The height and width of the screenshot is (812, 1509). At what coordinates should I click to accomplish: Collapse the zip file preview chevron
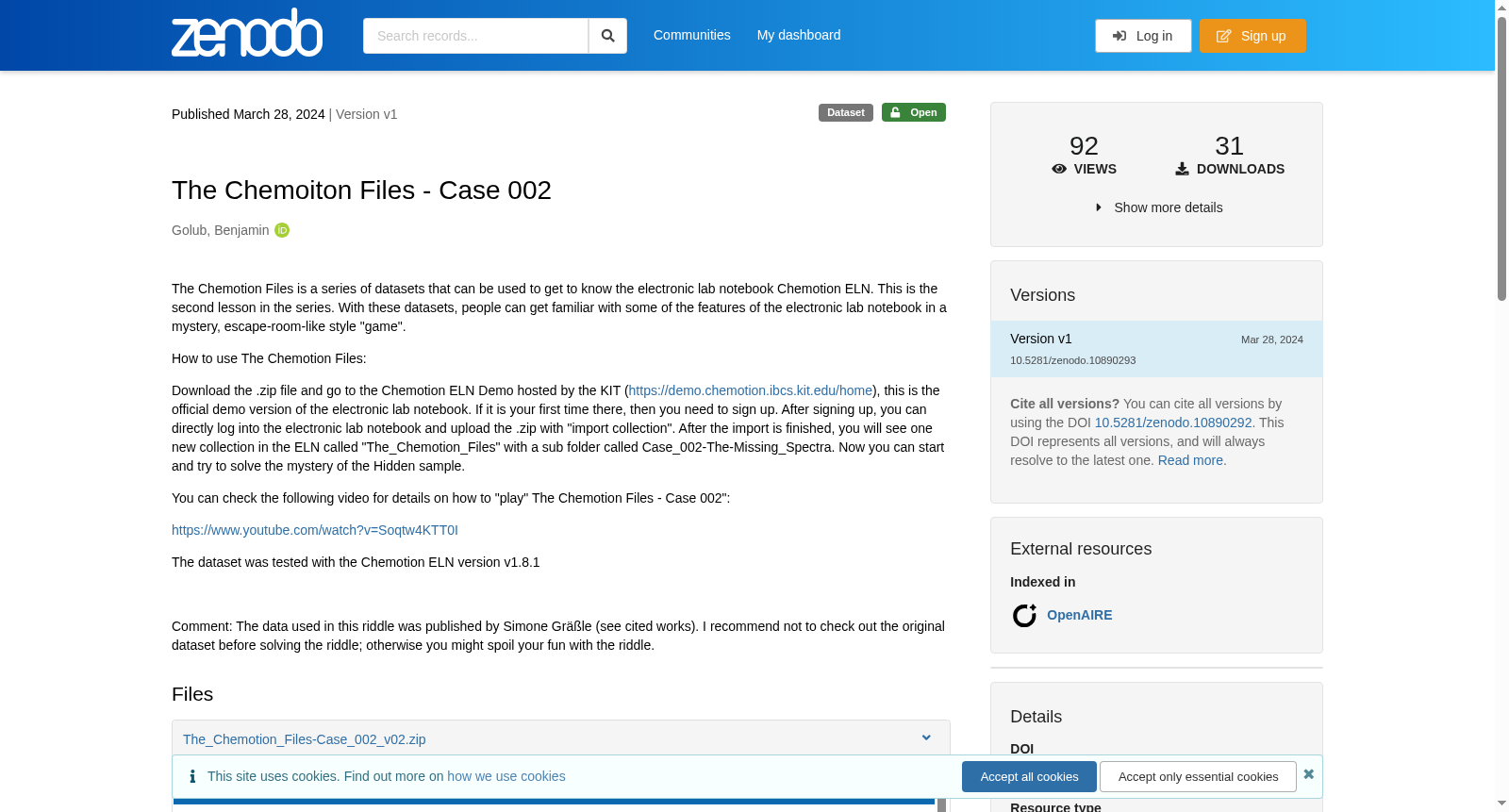coord(926,737)
